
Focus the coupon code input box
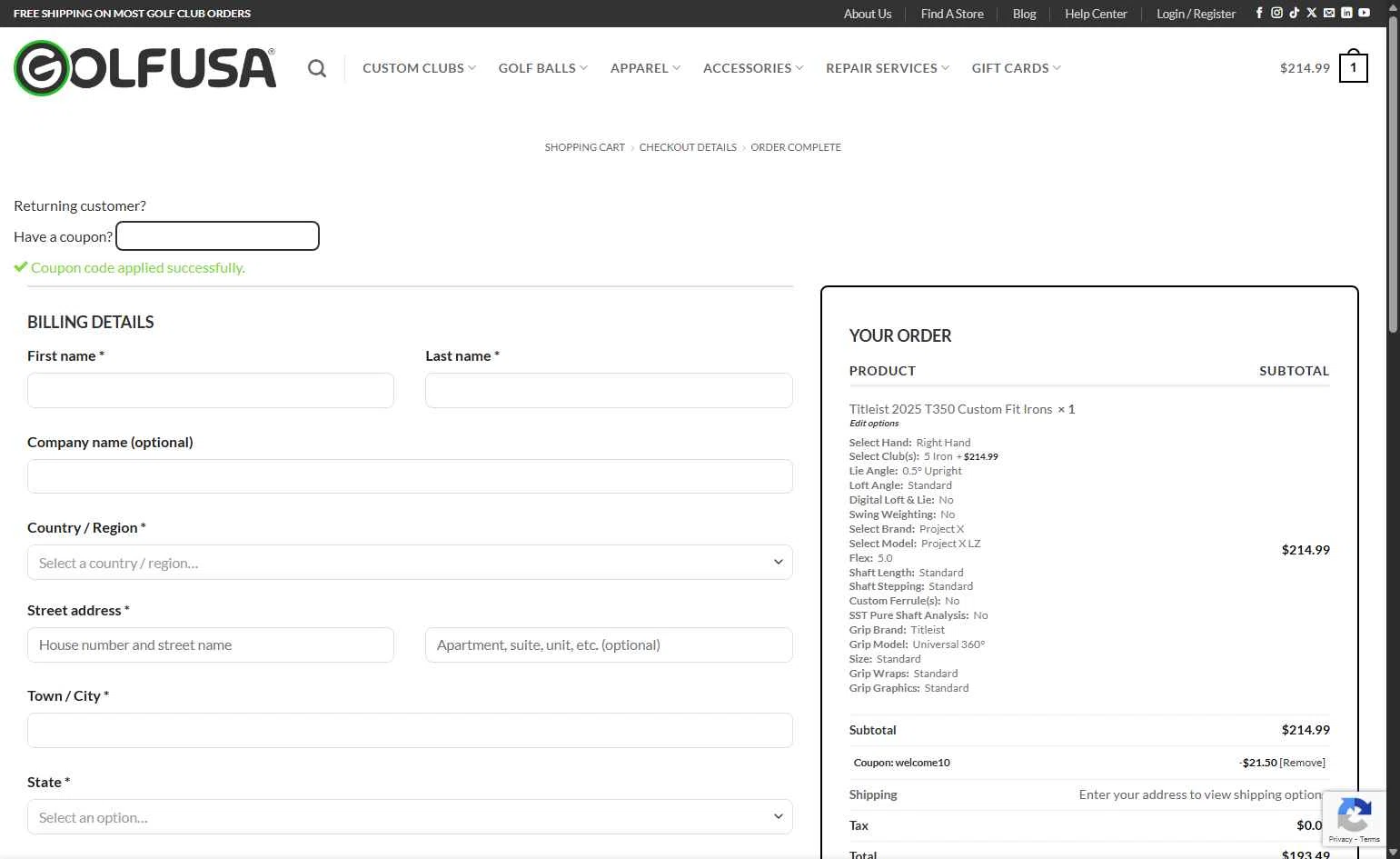pos(217,235)
